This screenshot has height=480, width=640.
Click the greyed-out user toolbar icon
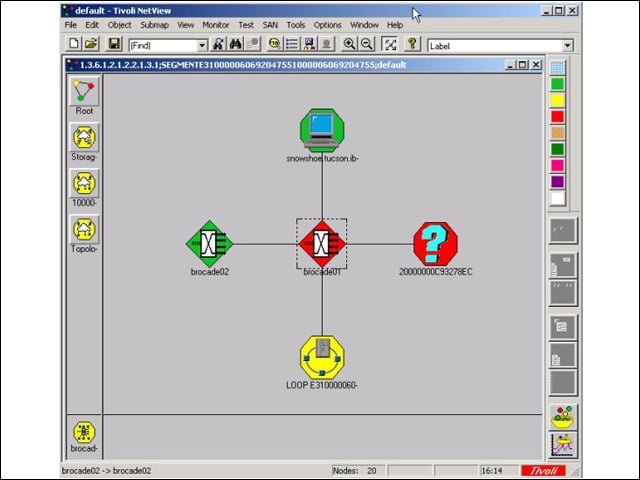tap(327, 44)
